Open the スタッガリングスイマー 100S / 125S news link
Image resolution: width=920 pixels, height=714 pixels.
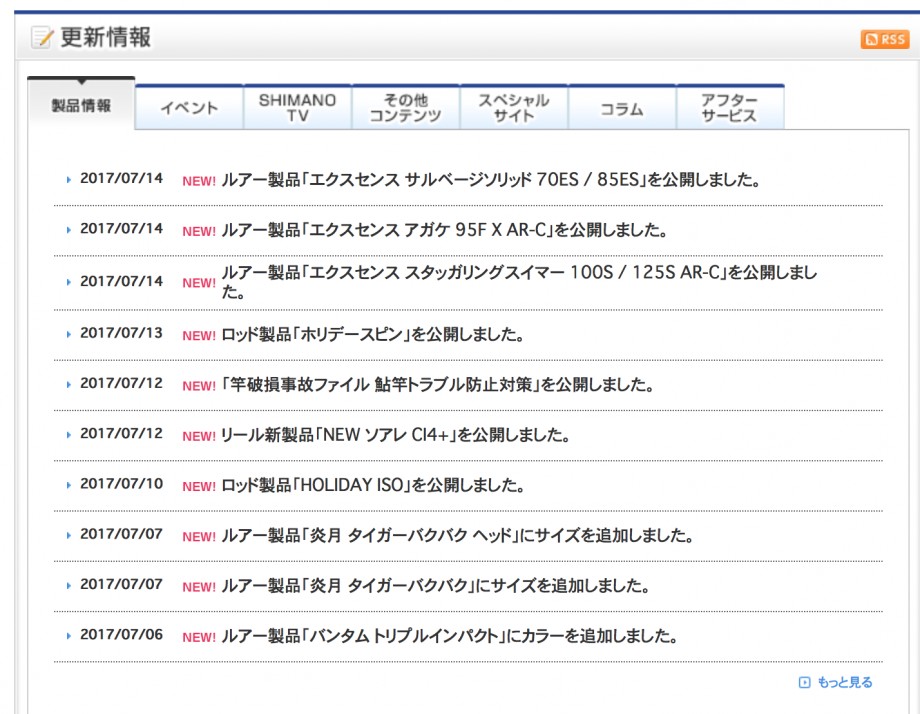pyautogui.click(x=519, y=282)
